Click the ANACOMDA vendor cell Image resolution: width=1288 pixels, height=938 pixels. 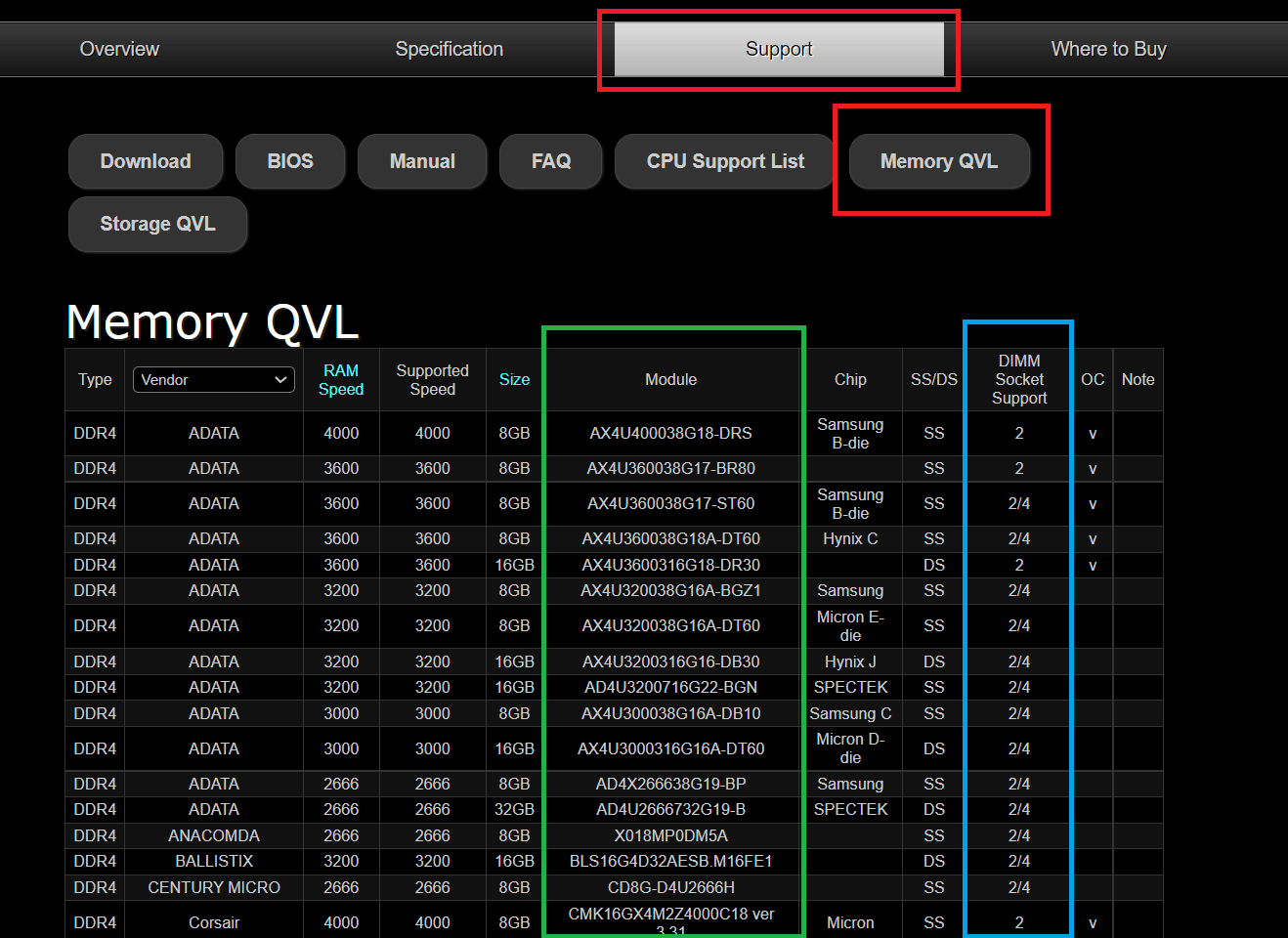click(214, 835)
